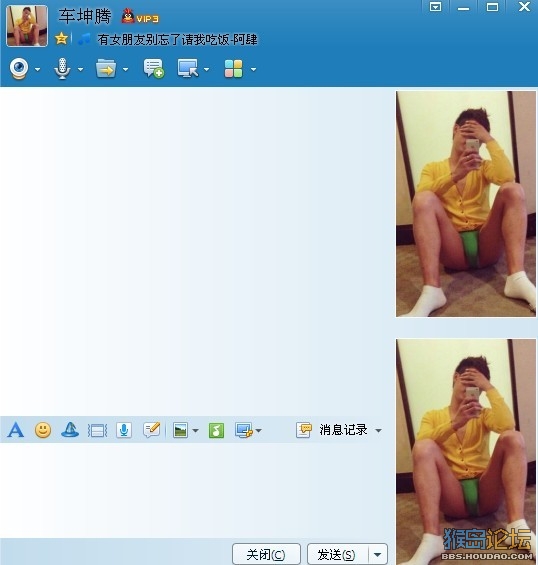Open the apps grid icon
The width and height of the screenshot is (538, 565).
point(233,68)
